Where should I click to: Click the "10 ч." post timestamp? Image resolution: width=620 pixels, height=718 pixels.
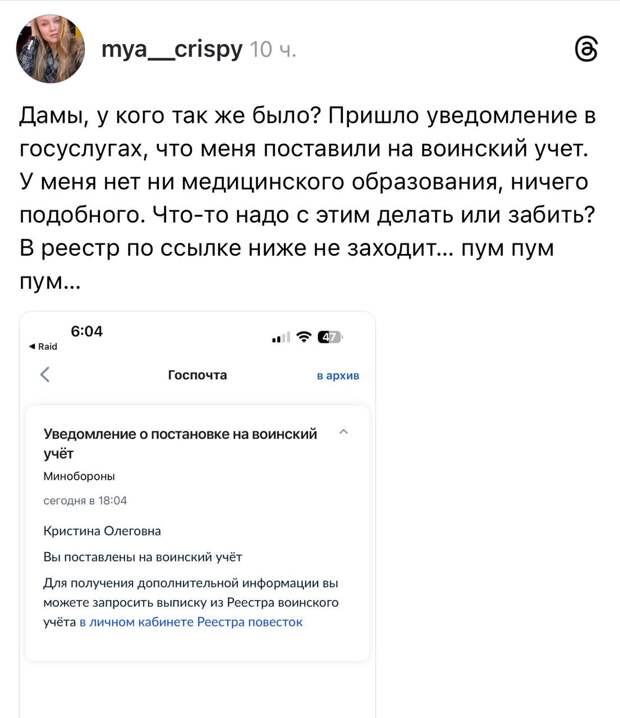[x=272, y=49]
